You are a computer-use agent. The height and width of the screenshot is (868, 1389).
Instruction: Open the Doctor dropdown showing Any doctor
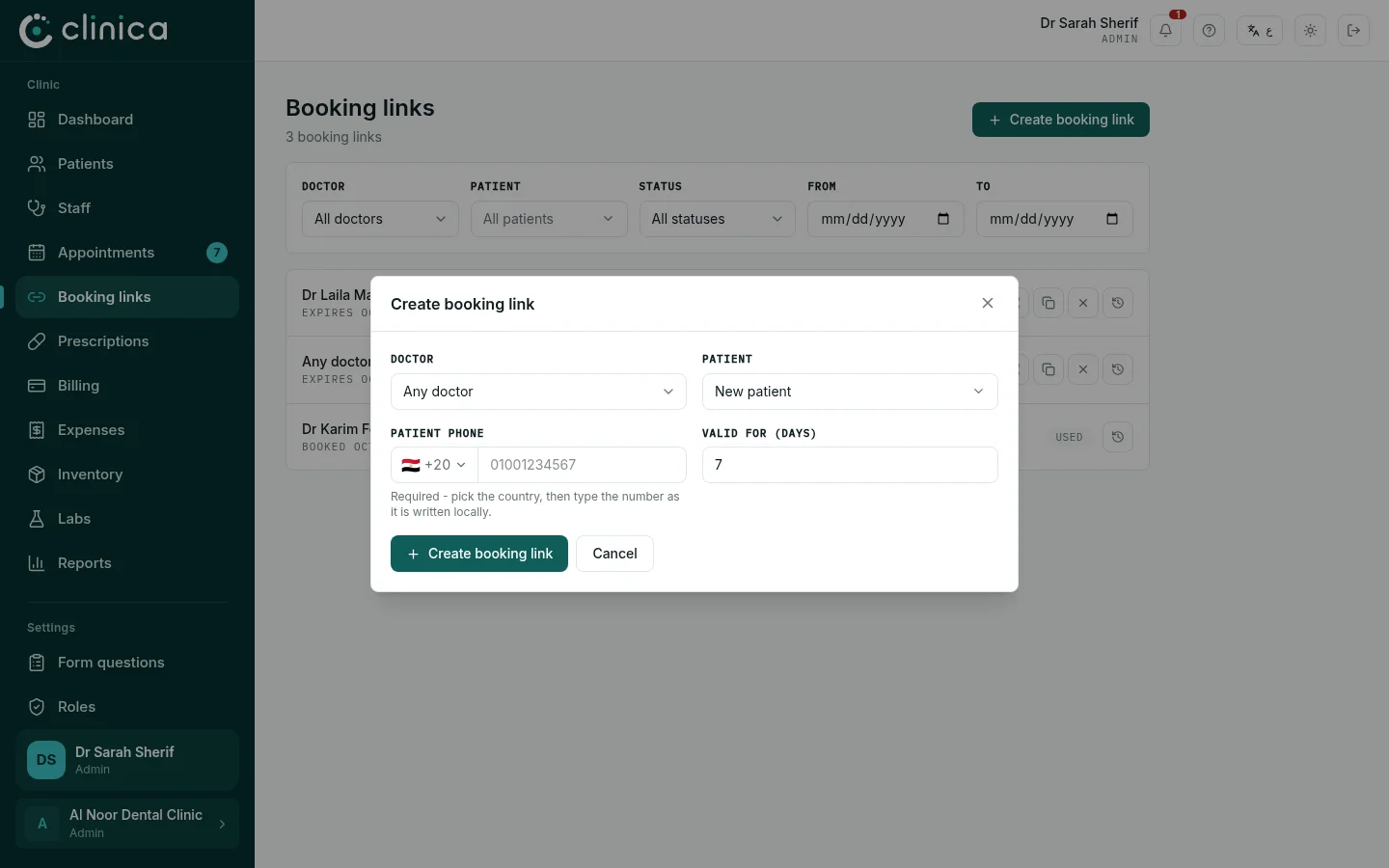538,392
